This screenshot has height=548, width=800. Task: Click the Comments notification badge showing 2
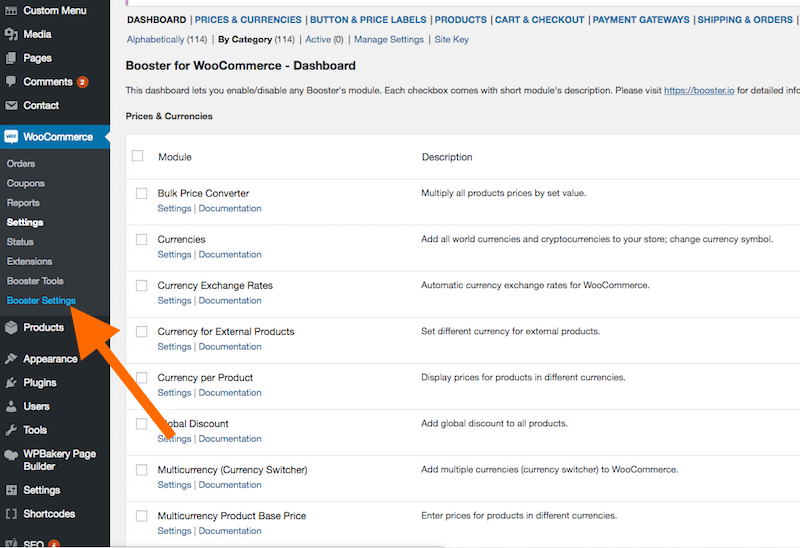(x=83, y=82)
